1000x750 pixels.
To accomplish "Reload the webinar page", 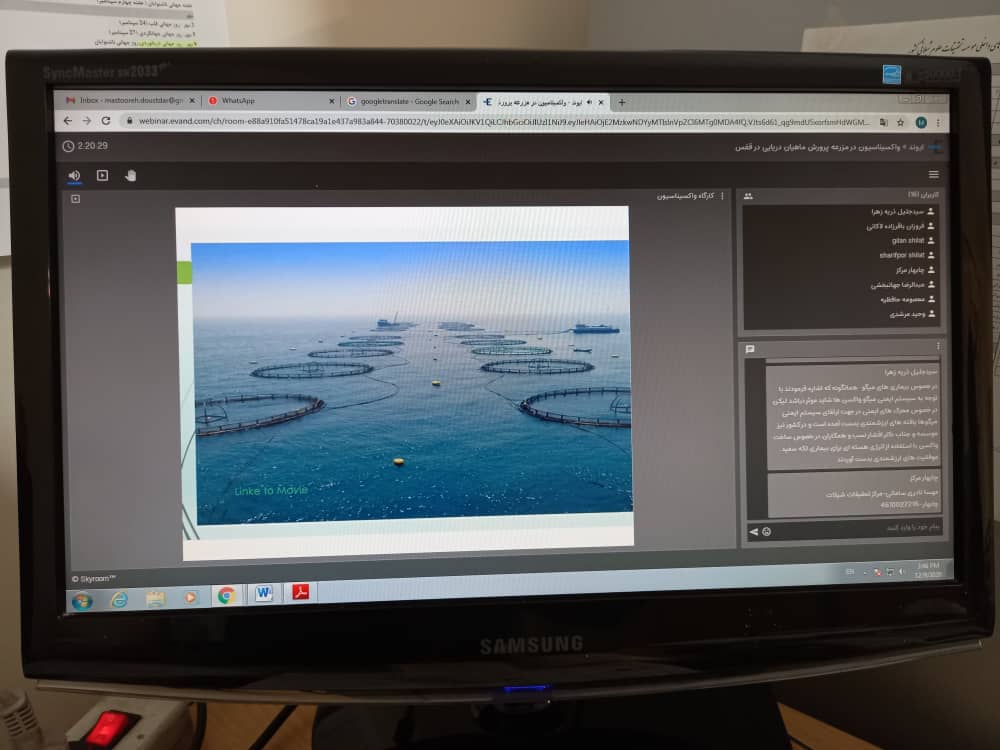I will click(107, 121).
